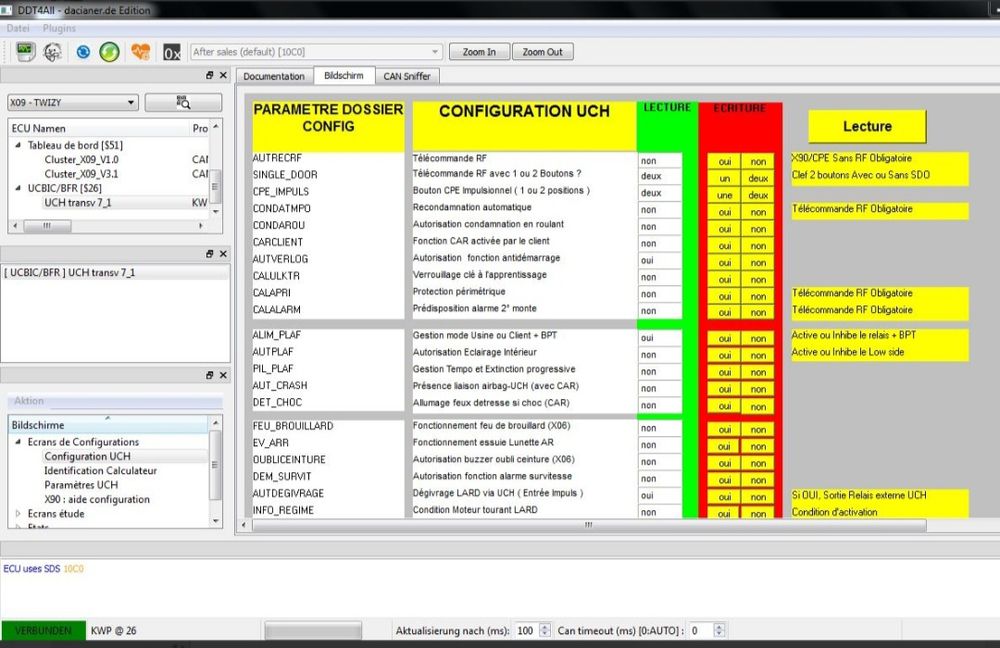Open the 0x hex command tool
Image resolution: width=1000 pixels, height=648 pixels.
tap(172, 52)
